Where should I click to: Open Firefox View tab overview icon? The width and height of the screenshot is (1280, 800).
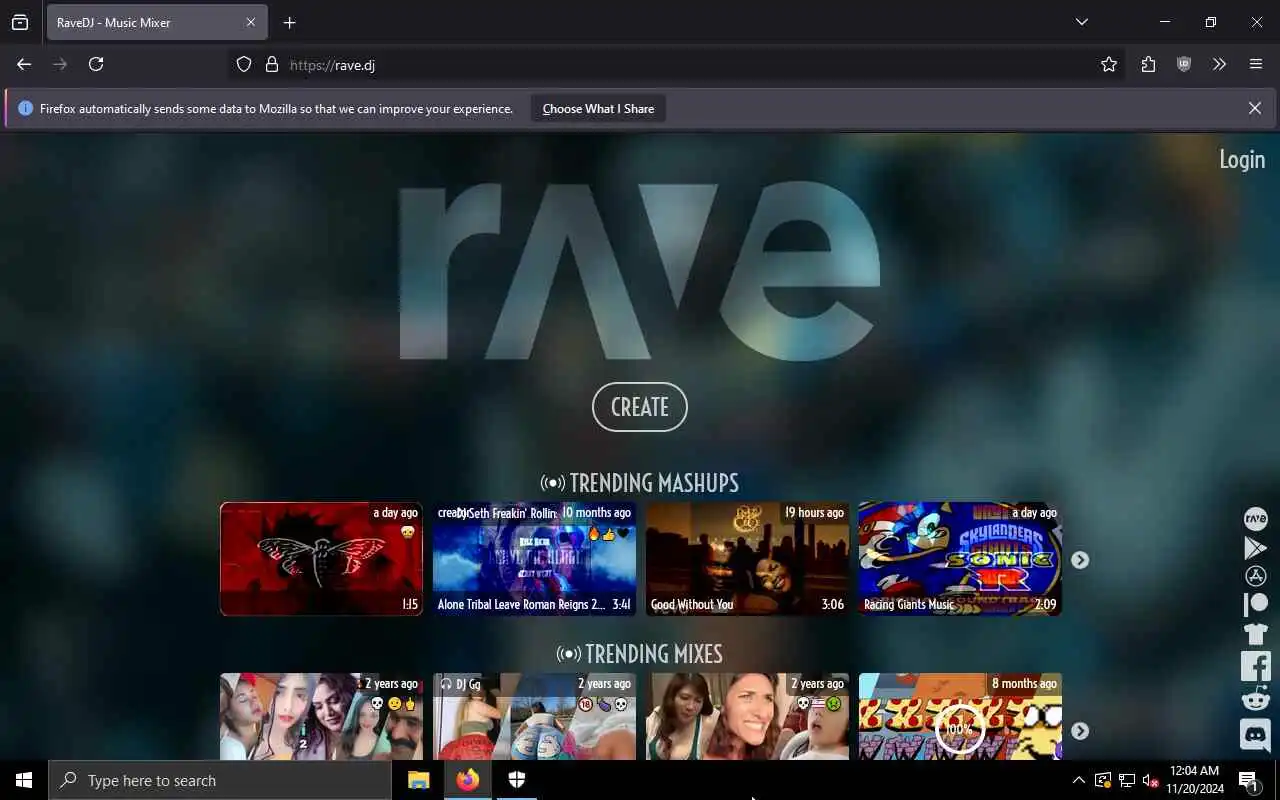coord(20,22)
